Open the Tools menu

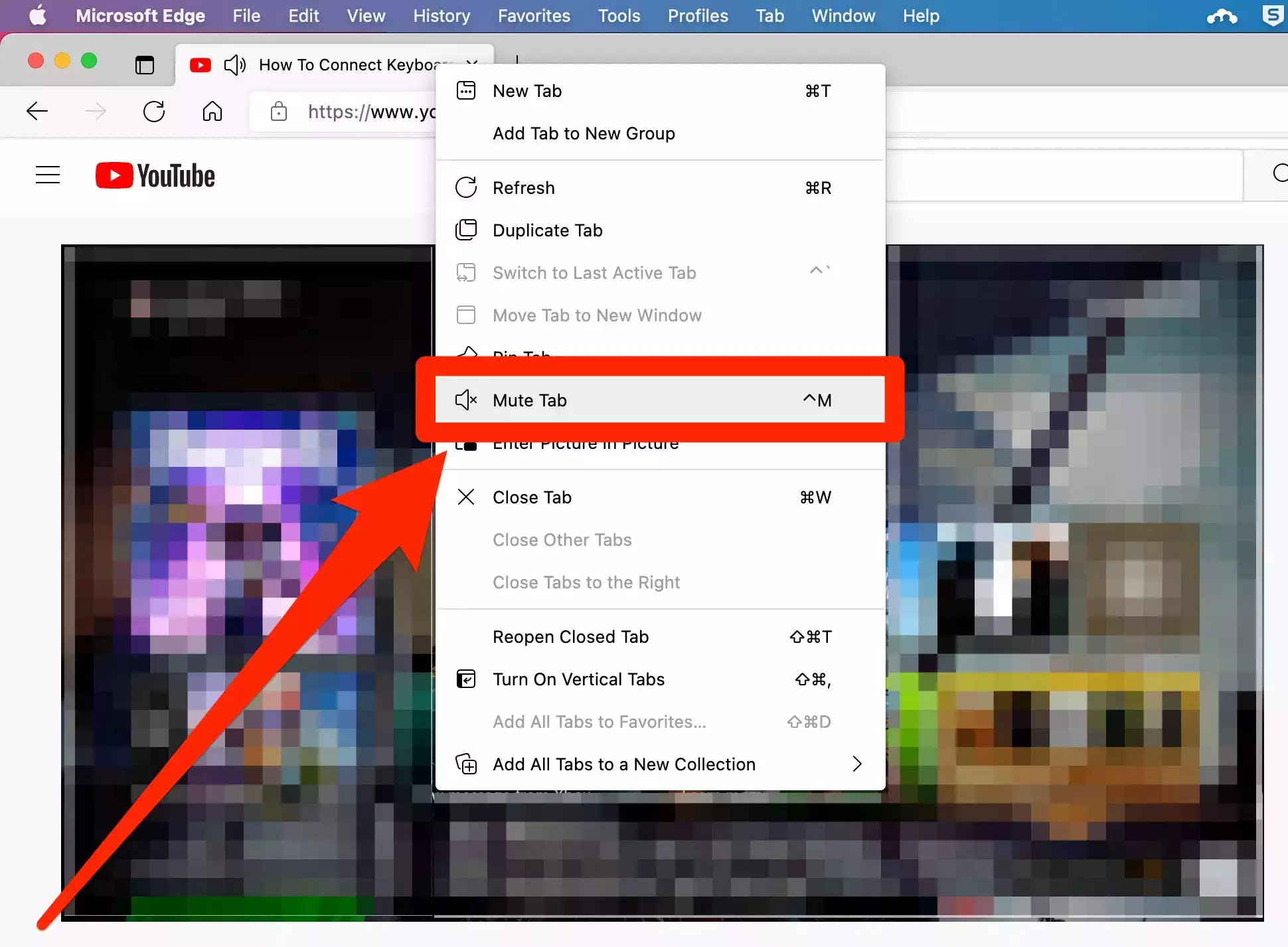coord(619,15)
